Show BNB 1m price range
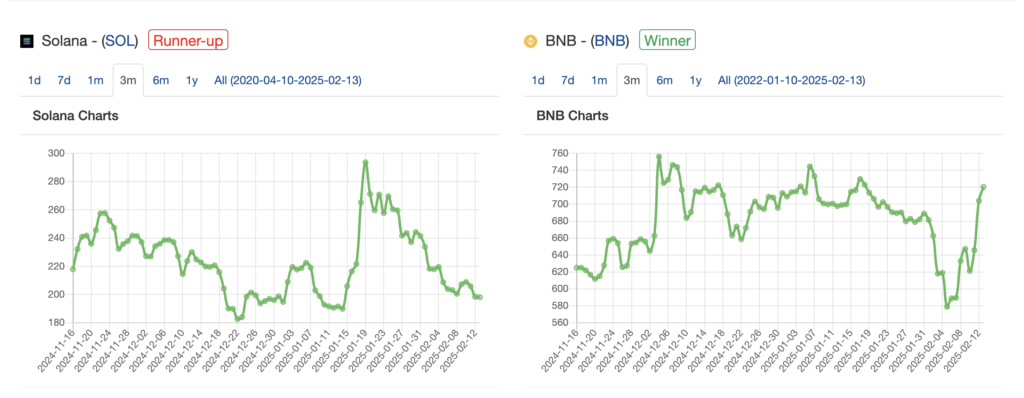This screenshot has height=398, width=1024. tap(599, 80)
